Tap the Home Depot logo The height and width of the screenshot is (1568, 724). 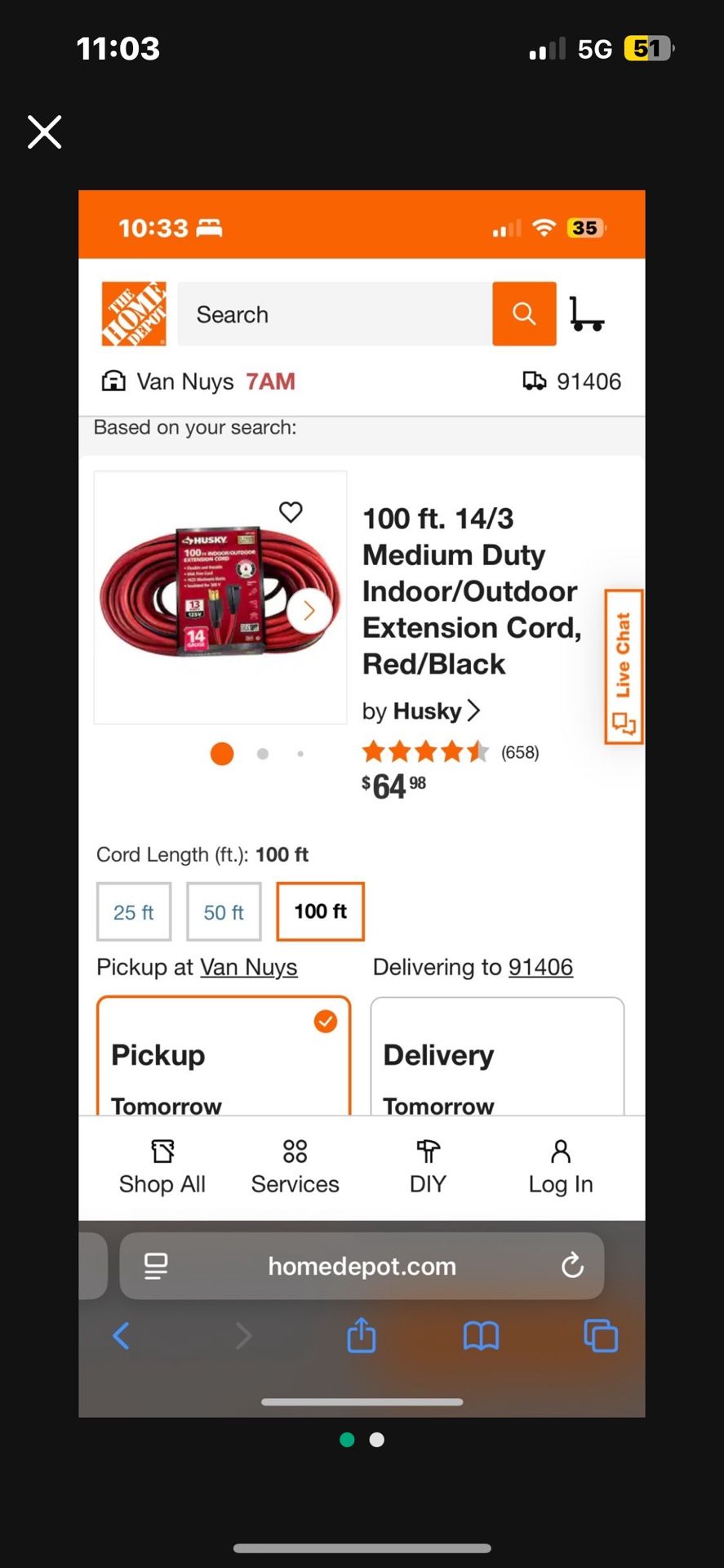click(133, 314)
